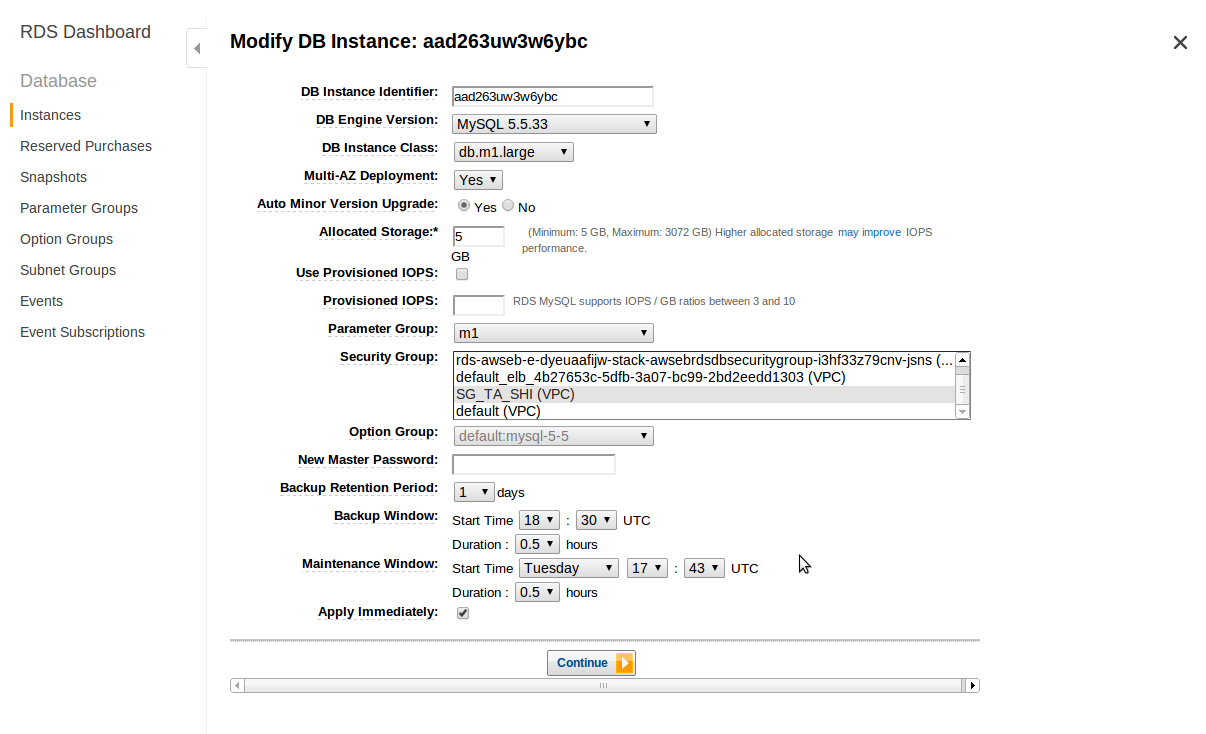This screenshot has height=734, width=1206.
Task: Click the right arrow of horizontal scrollbar
Action: point(971,685)
